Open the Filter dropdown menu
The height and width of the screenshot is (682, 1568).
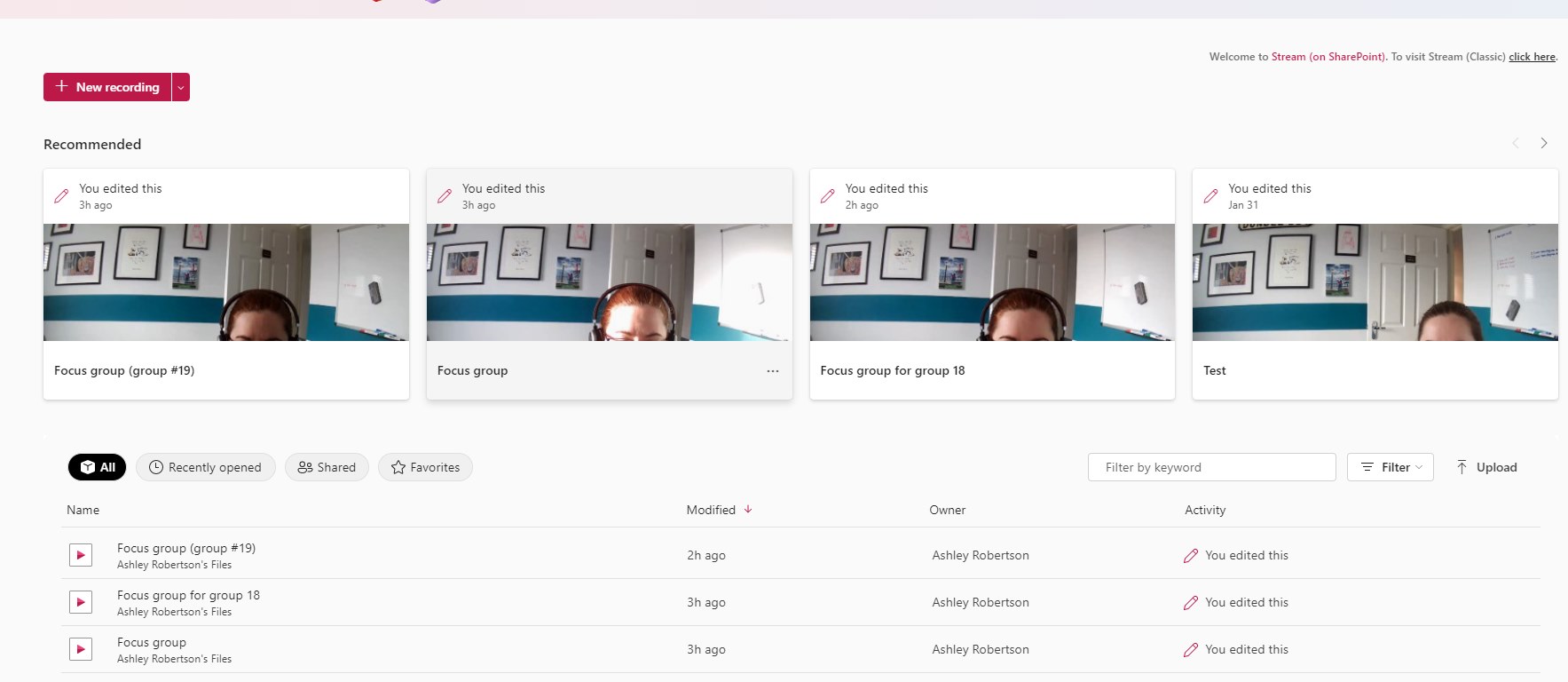1390,467
